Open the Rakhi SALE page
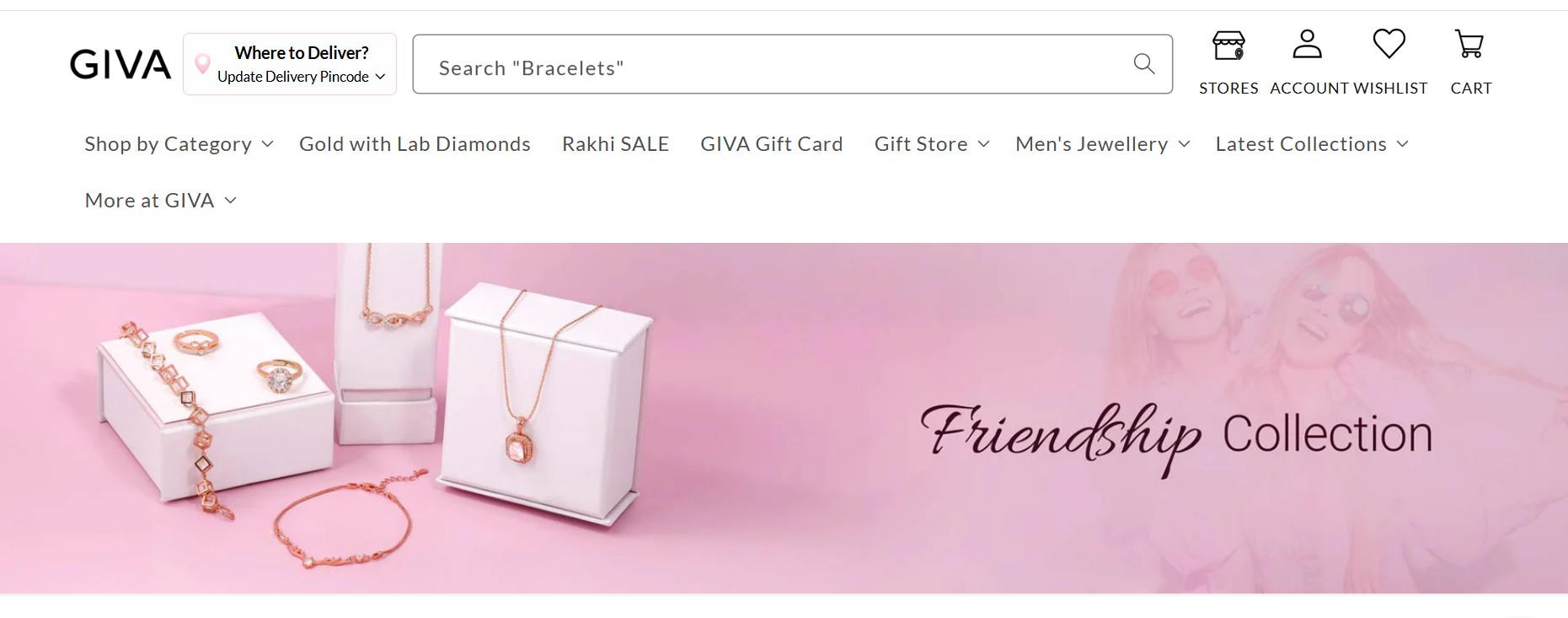 coord(615,144)
